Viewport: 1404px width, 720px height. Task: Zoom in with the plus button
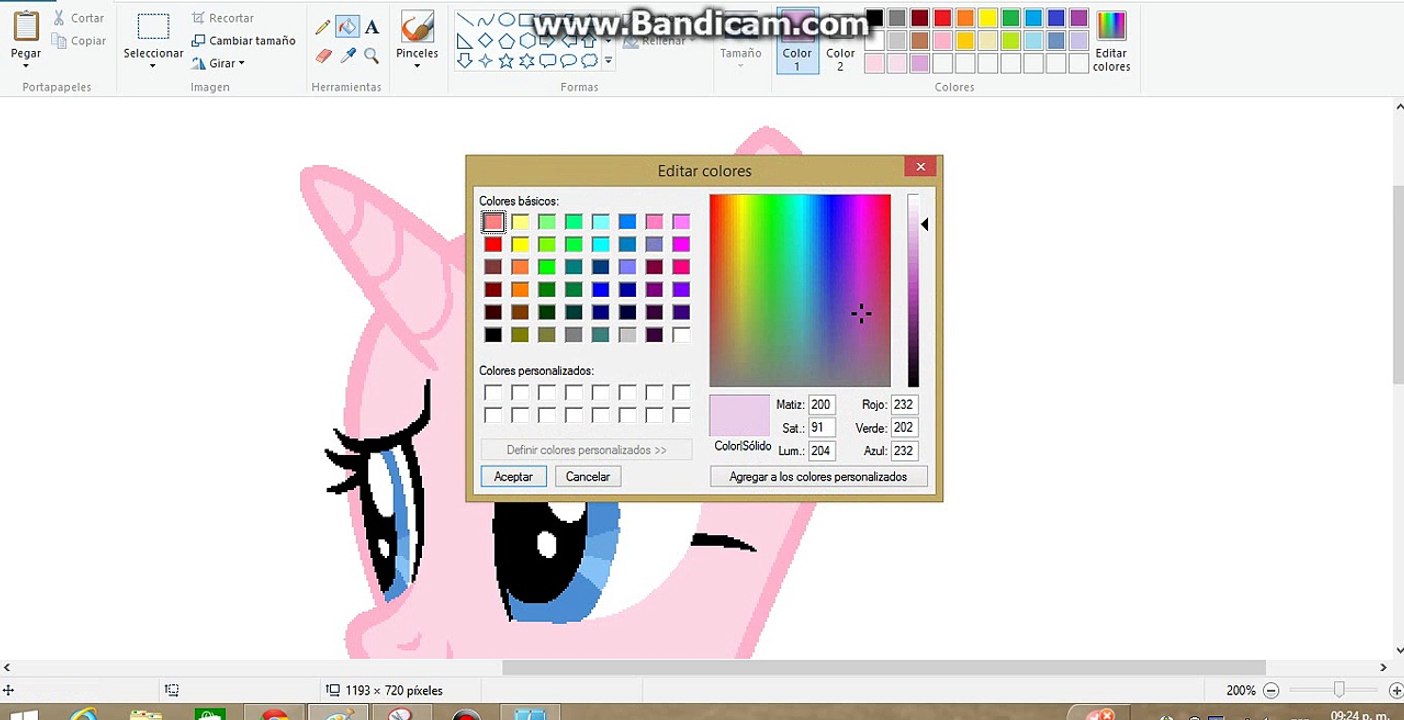pos(1396,690)
